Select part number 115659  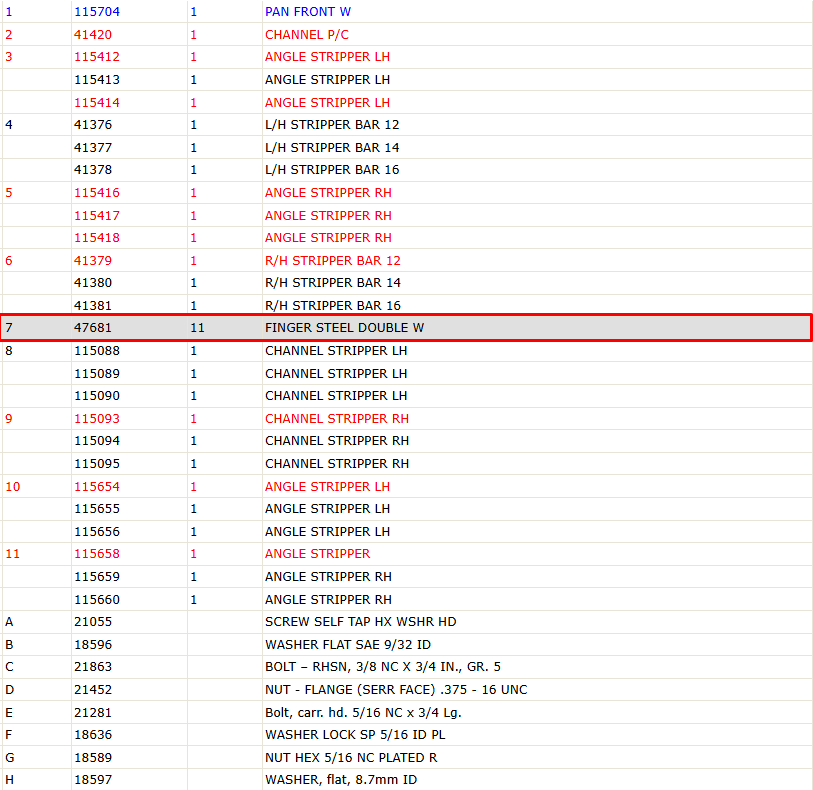pos(97,577)
